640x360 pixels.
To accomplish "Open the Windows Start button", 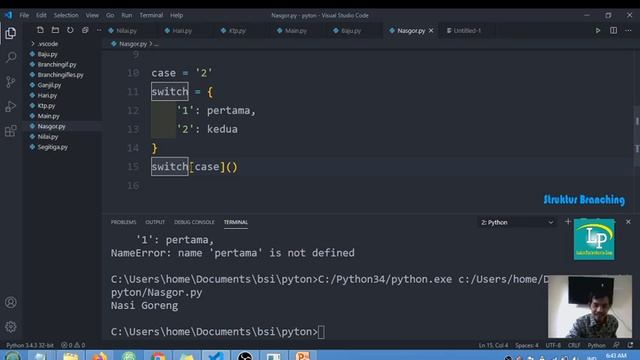I will [12, 356].
